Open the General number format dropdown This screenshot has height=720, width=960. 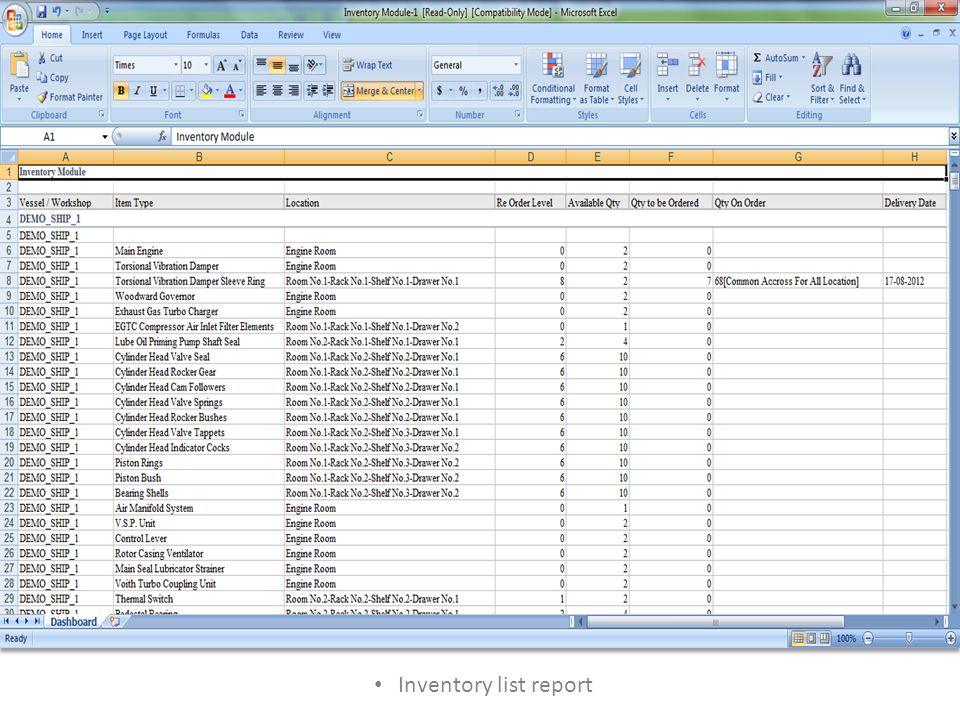516,65
